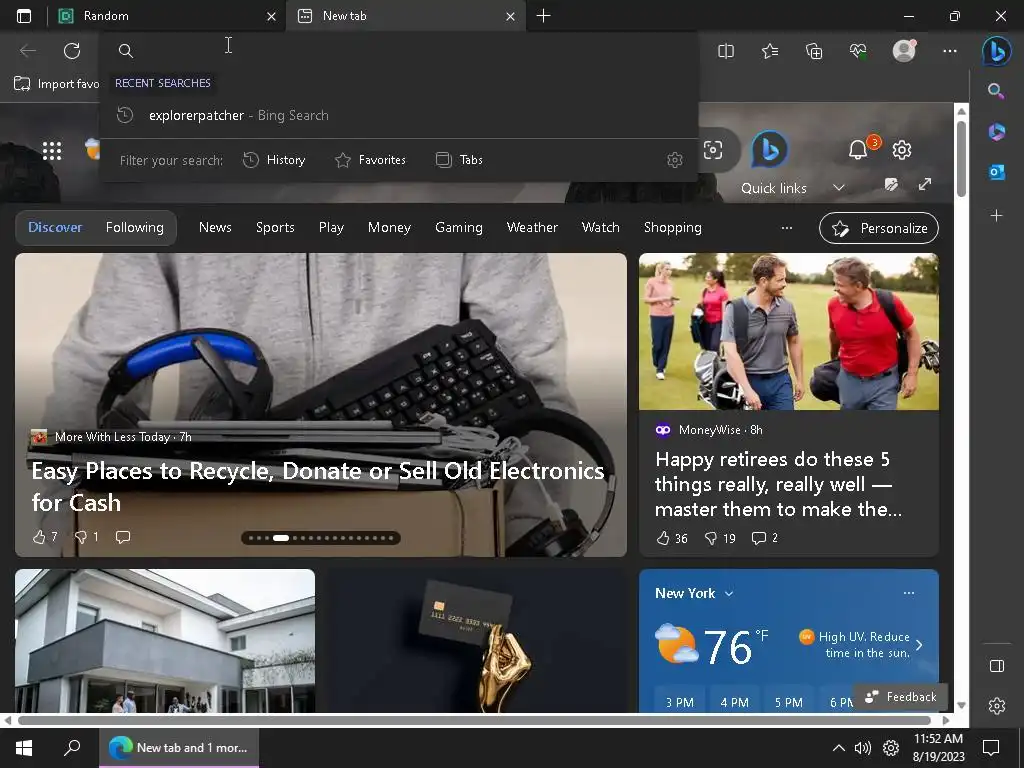Click the Personalize button
The height and width of the screenshot is (768, 1024).
[x=879, y=228]
